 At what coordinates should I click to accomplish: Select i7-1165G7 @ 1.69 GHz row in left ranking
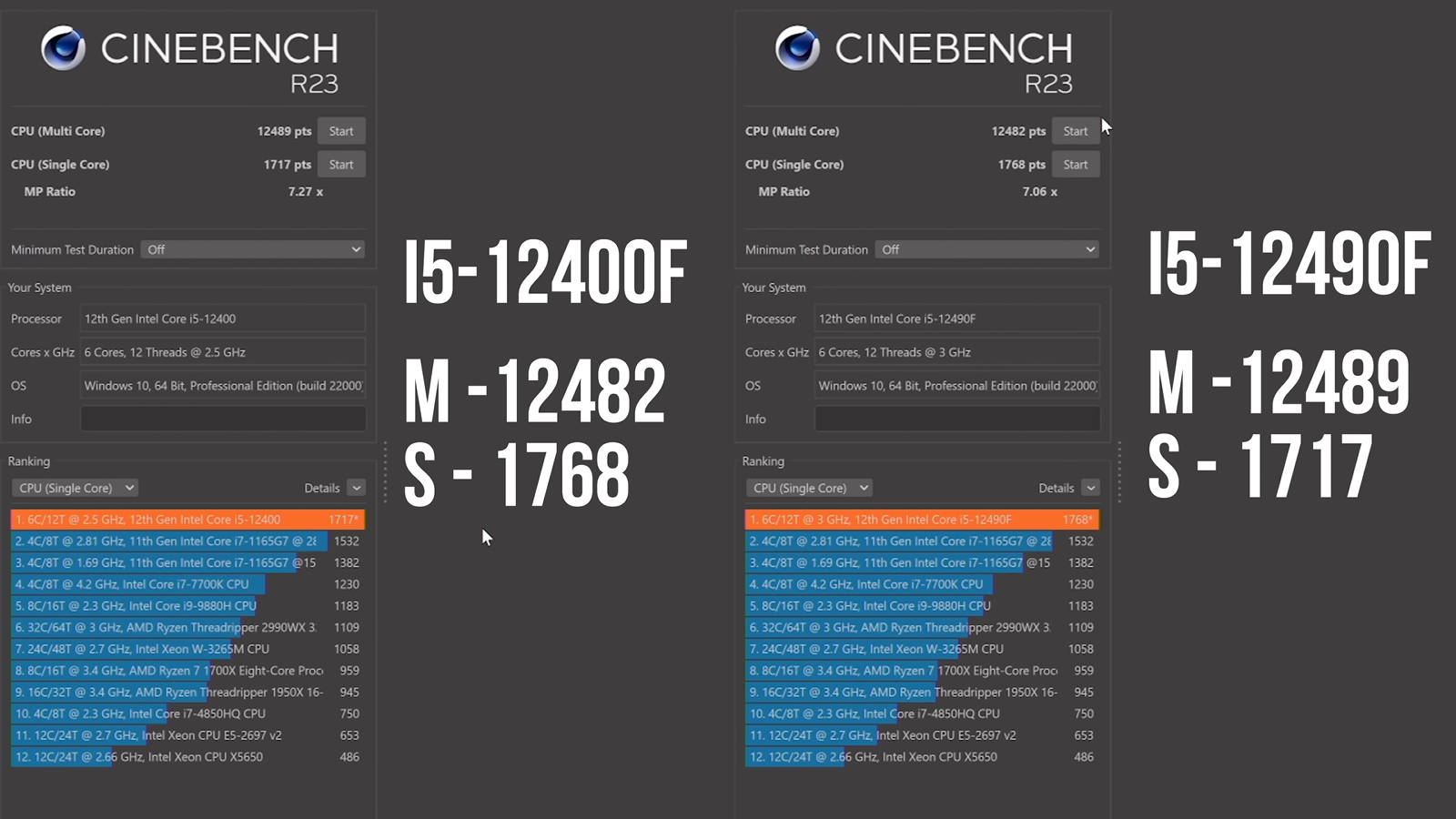pos(187,562)
